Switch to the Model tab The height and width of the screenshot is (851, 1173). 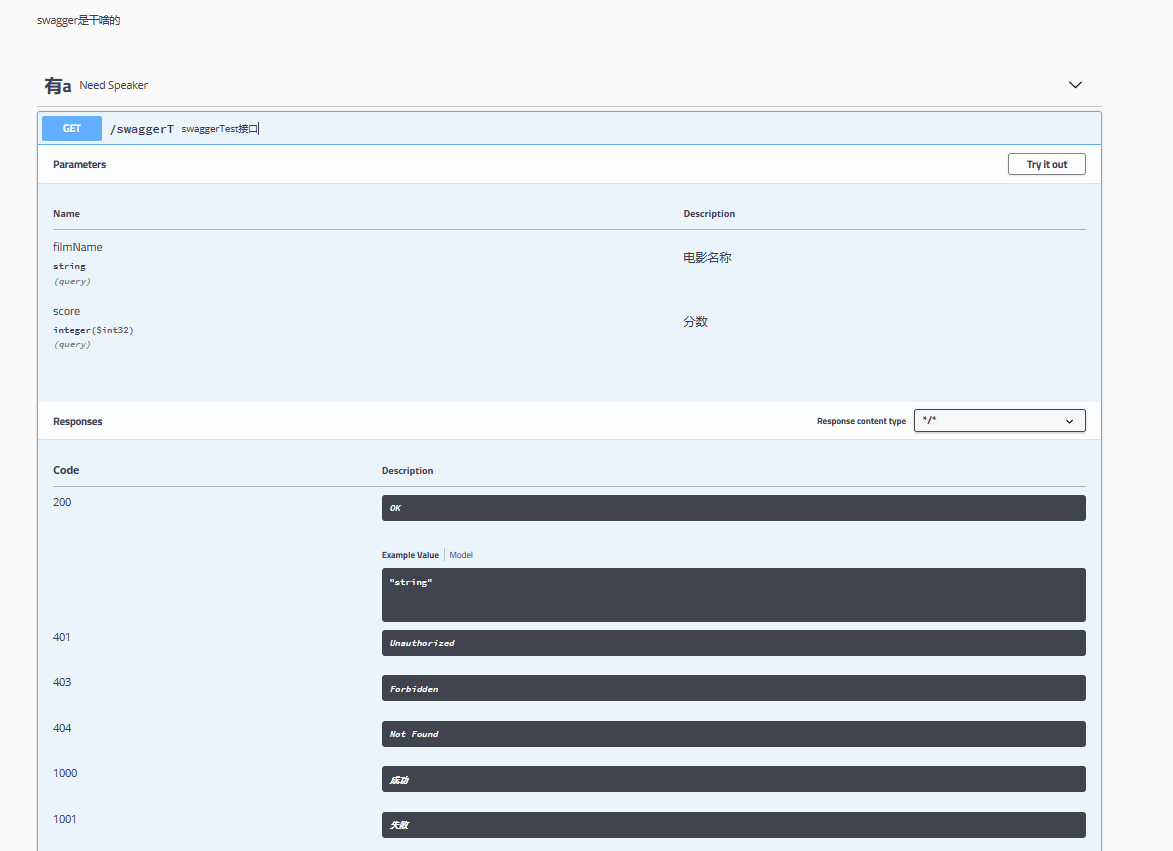(x=461, y=555)
